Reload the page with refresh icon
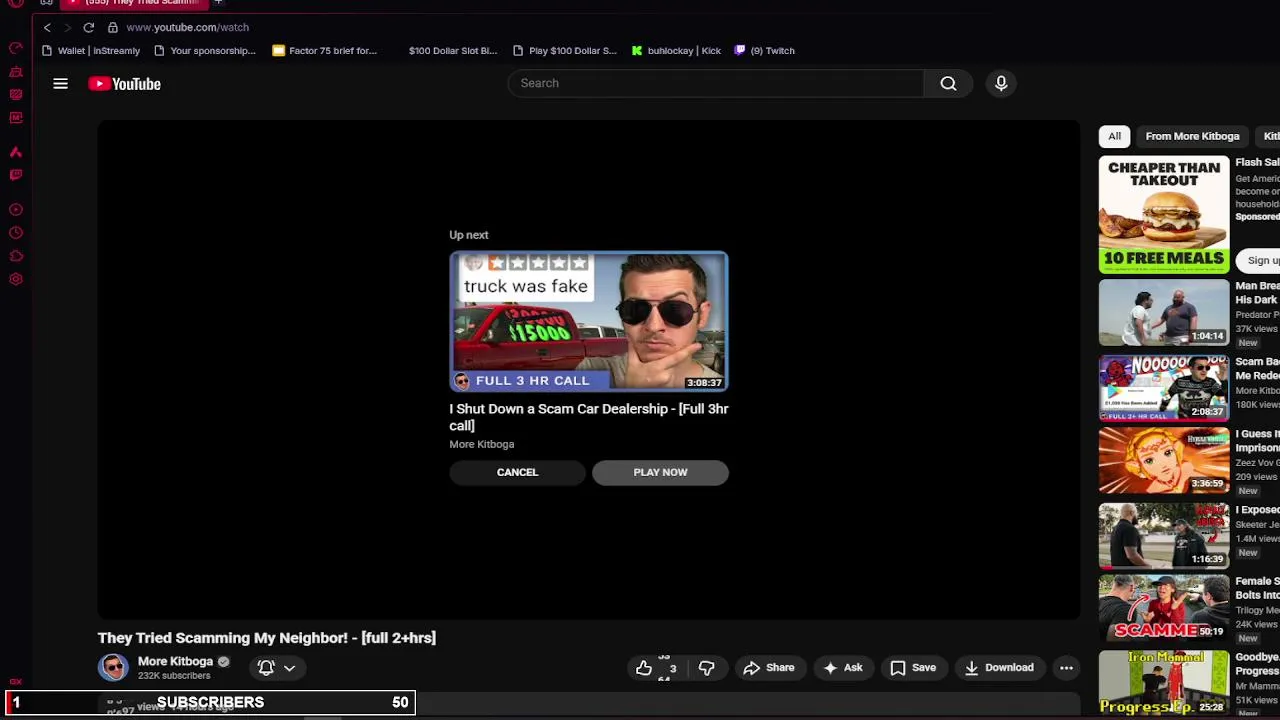This screenshot has height=720, width=1280. [89, 27]
